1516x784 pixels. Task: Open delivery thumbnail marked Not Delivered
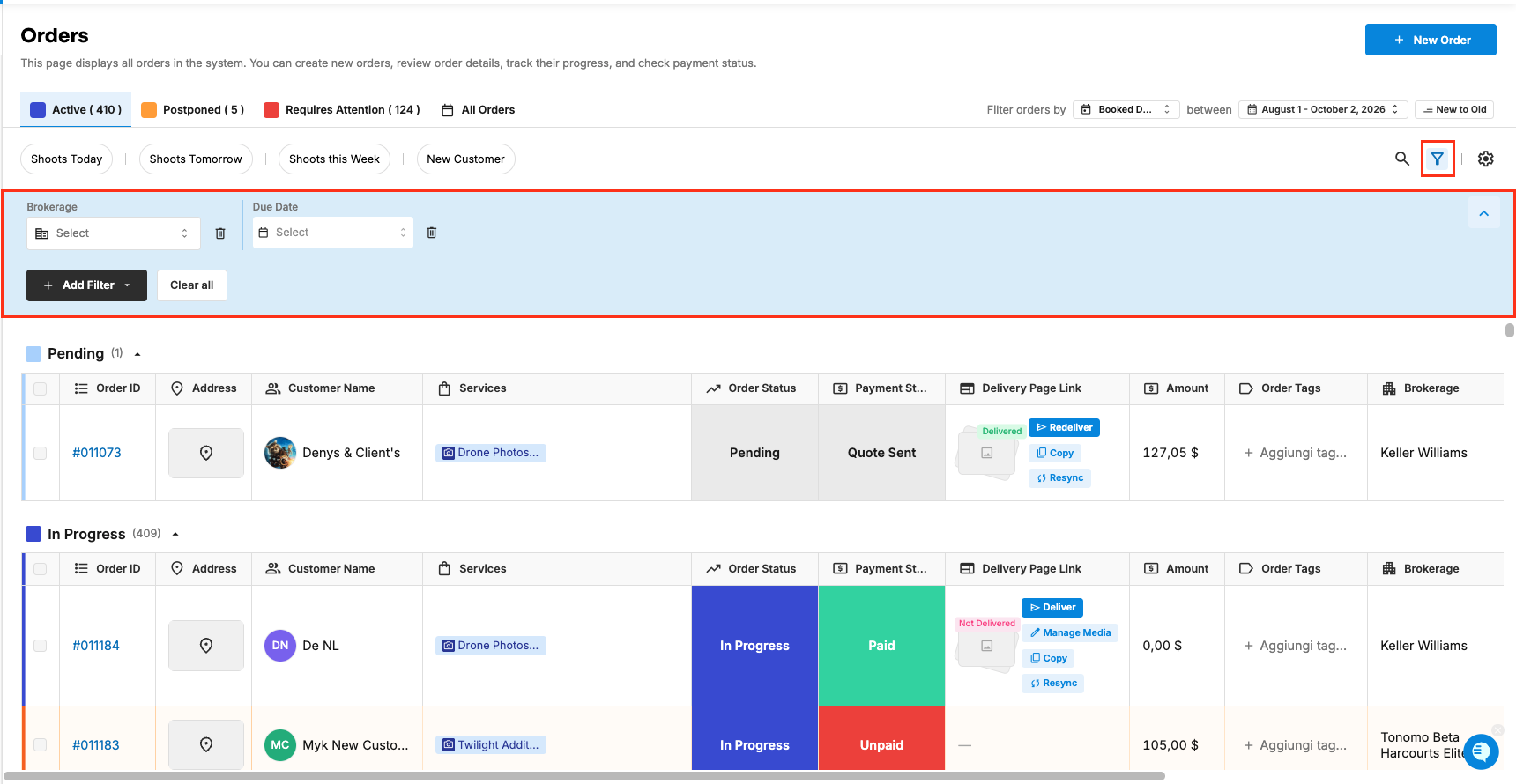[987, 646]
